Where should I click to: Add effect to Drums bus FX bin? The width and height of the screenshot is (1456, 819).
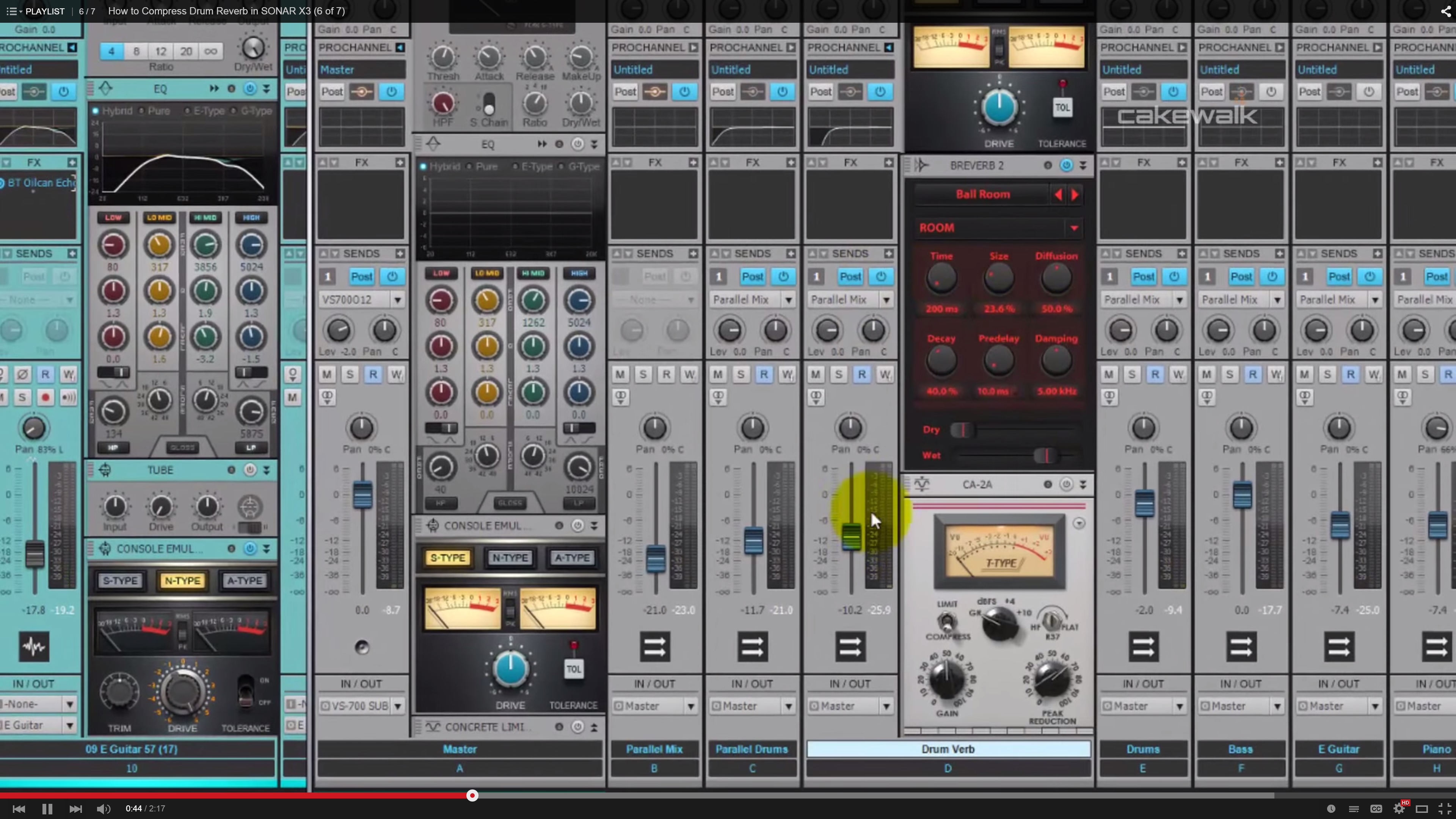coord(1182,163)
